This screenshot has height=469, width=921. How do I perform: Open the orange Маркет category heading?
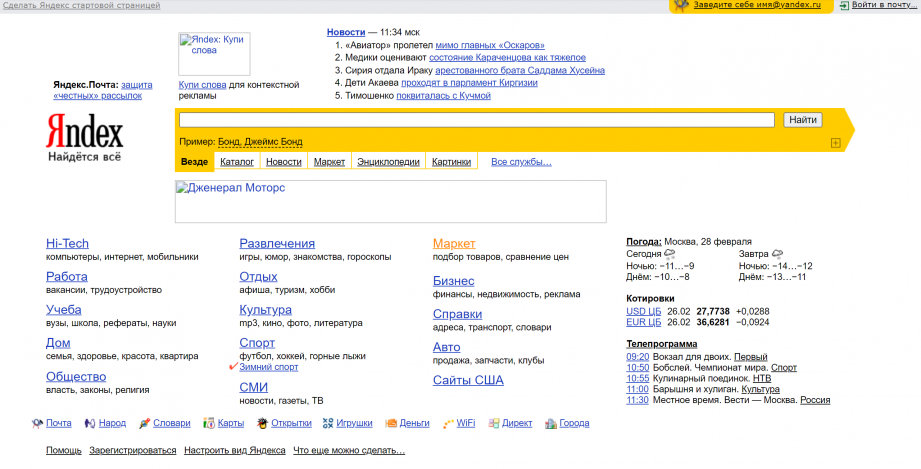[454, 243]
